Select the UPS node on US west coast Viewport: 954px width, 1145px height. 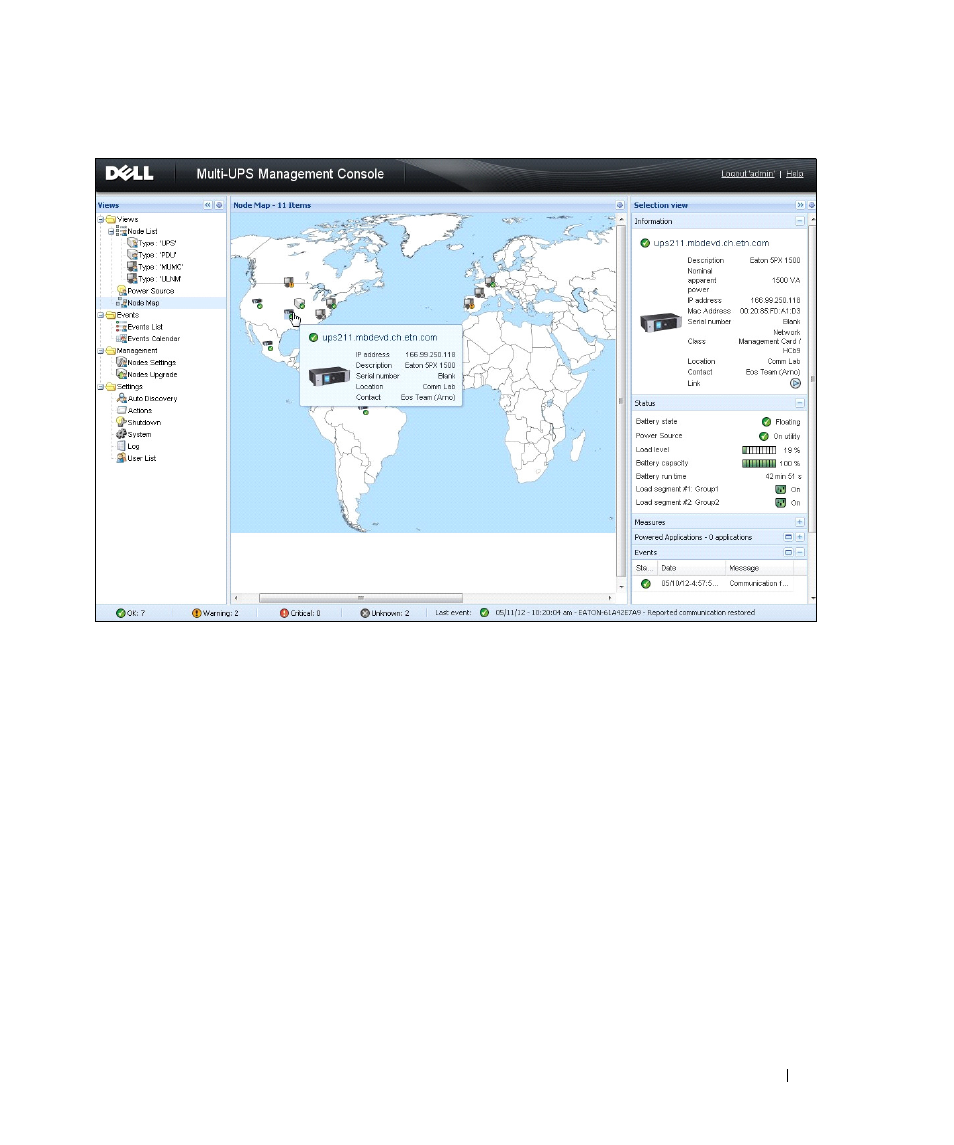point(257,303)
